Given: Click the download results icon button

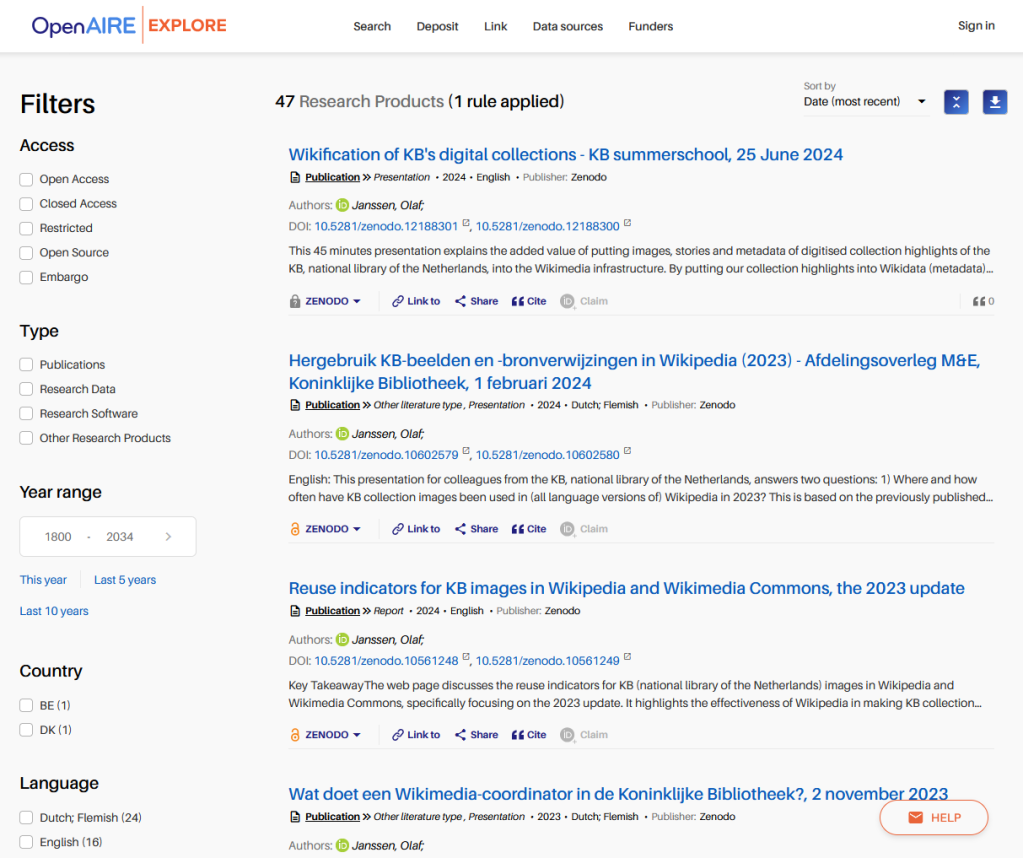Looking at the screenshot, I should (995, 102).
